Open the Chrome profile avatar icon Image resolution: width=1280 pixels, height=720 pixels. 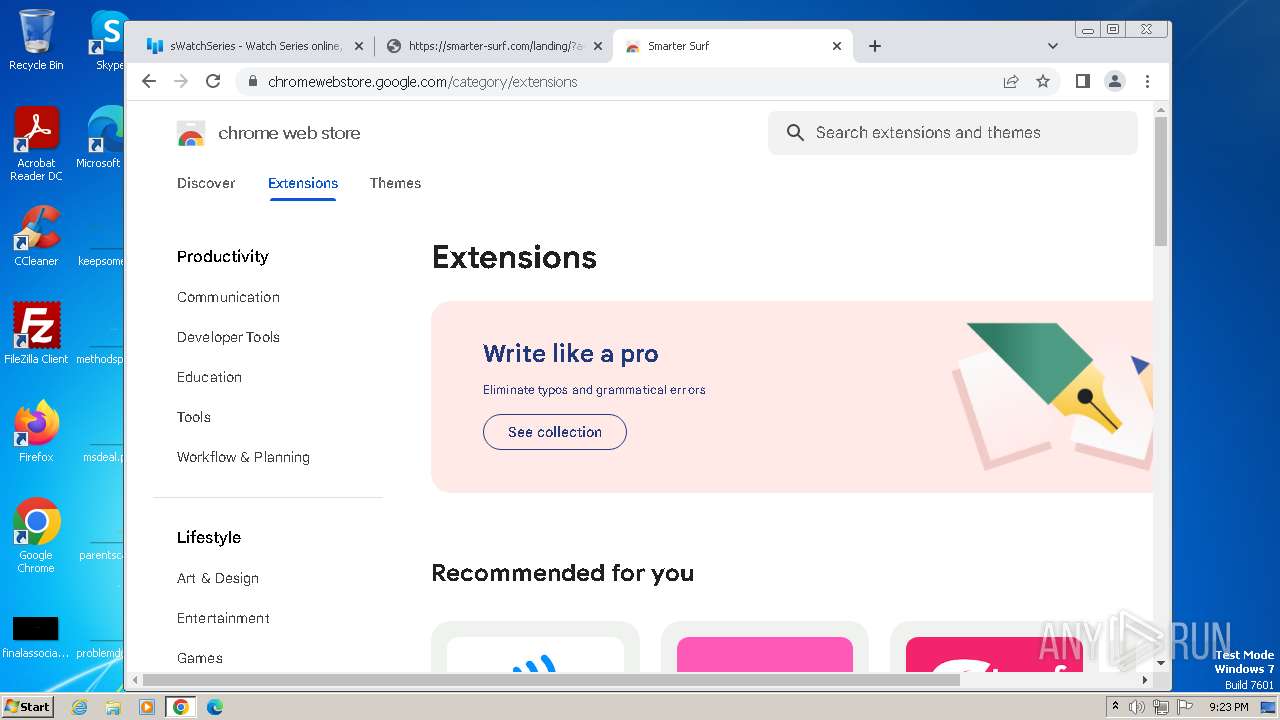(x=1115, y=81)
